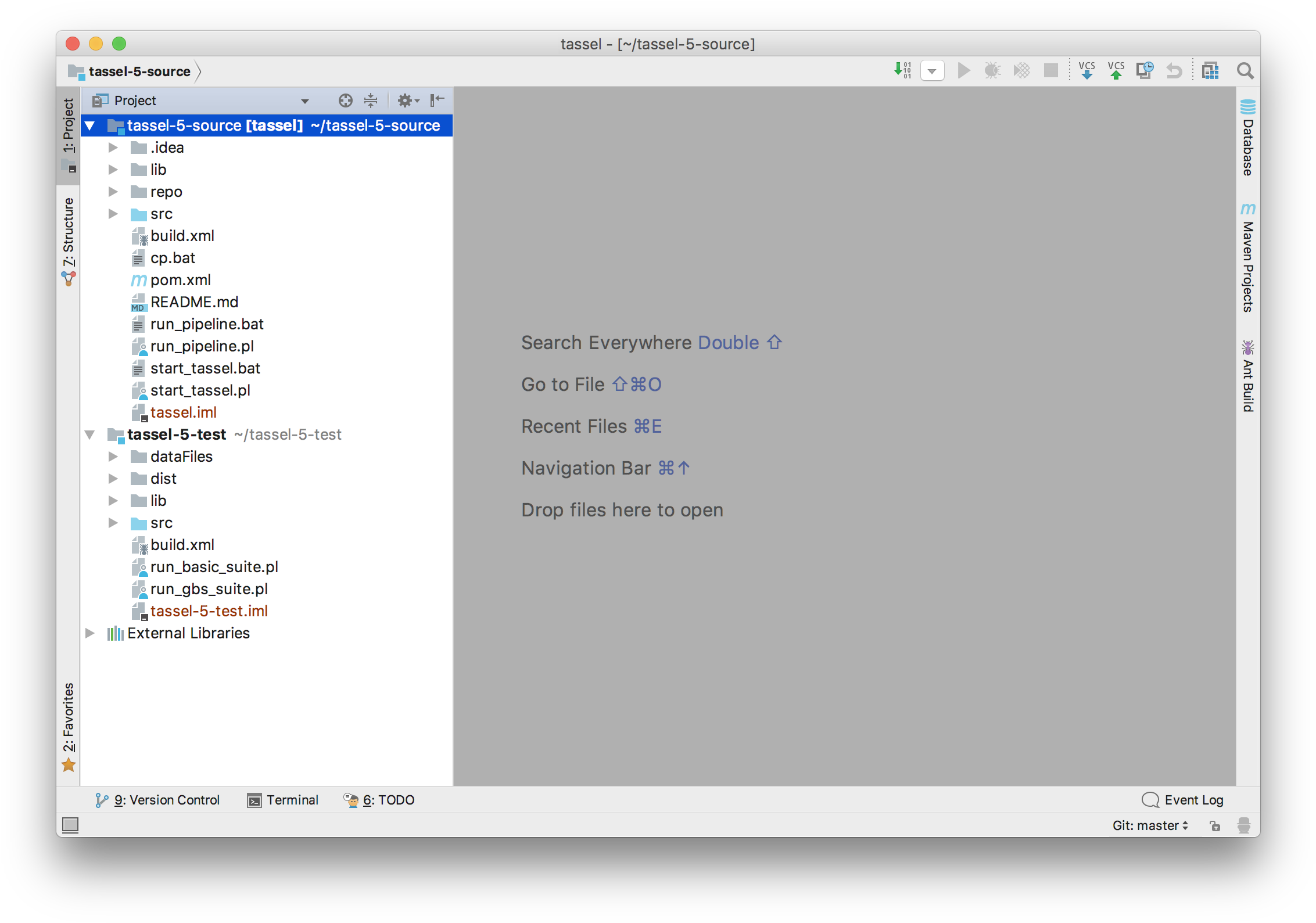Click the Debug bug icon
The height and width of the screenshot is (923, 1316).
[x=992, y=71]
